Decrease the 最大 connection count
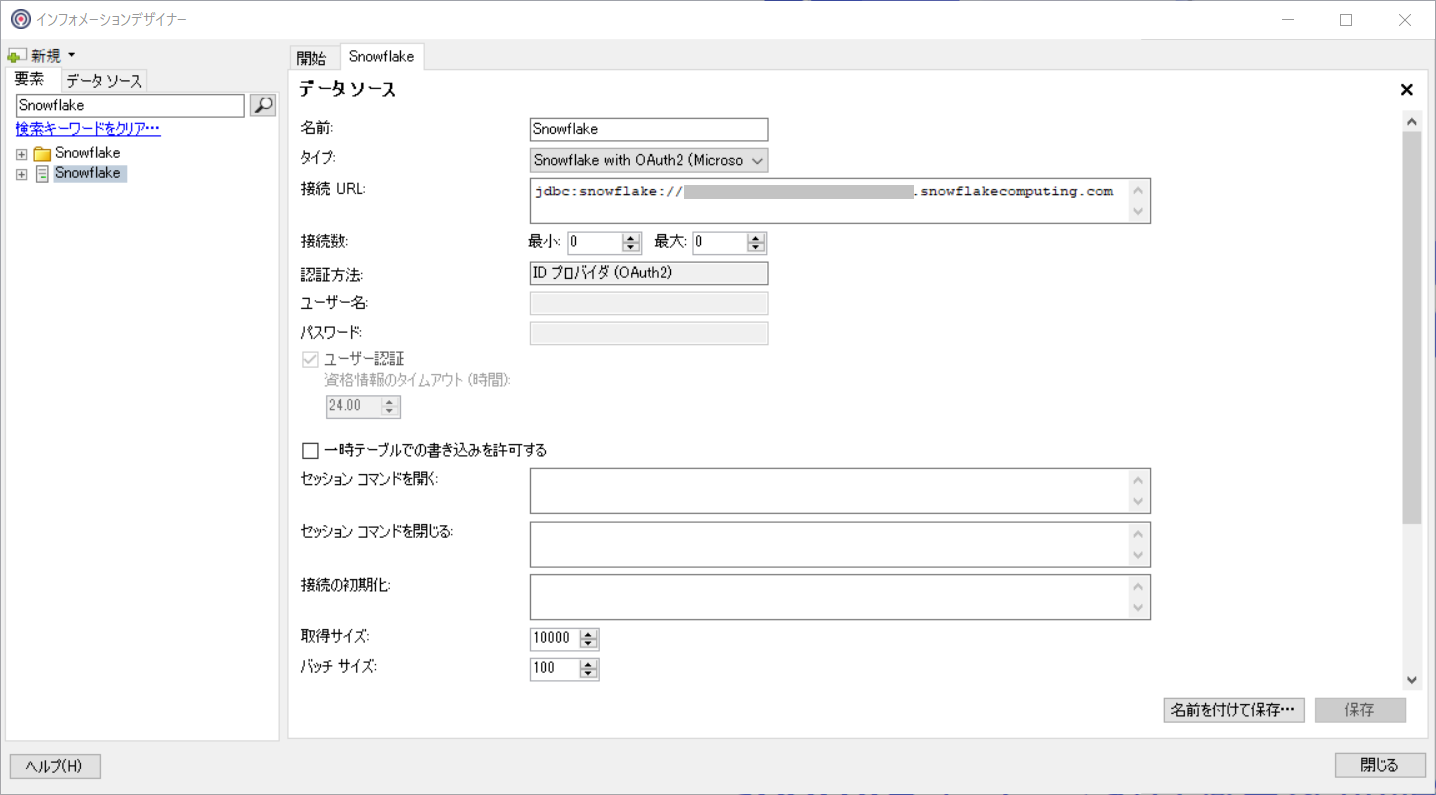This screenshot has width=1436, height=795. (756, 247)
